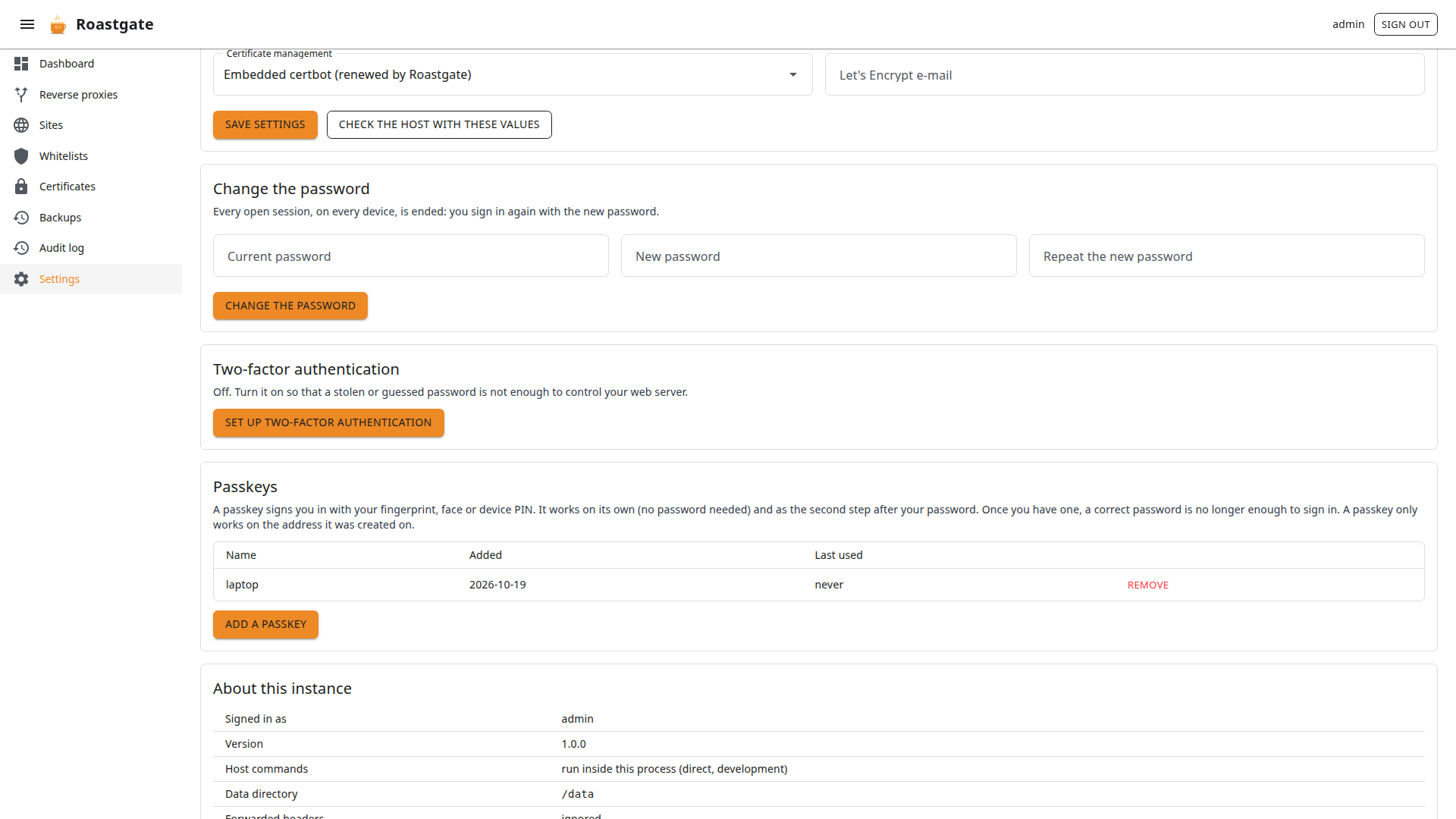The image size is (1456, 819).
Task: Click the Host commands value text
Action: click(x=674, y=769)
